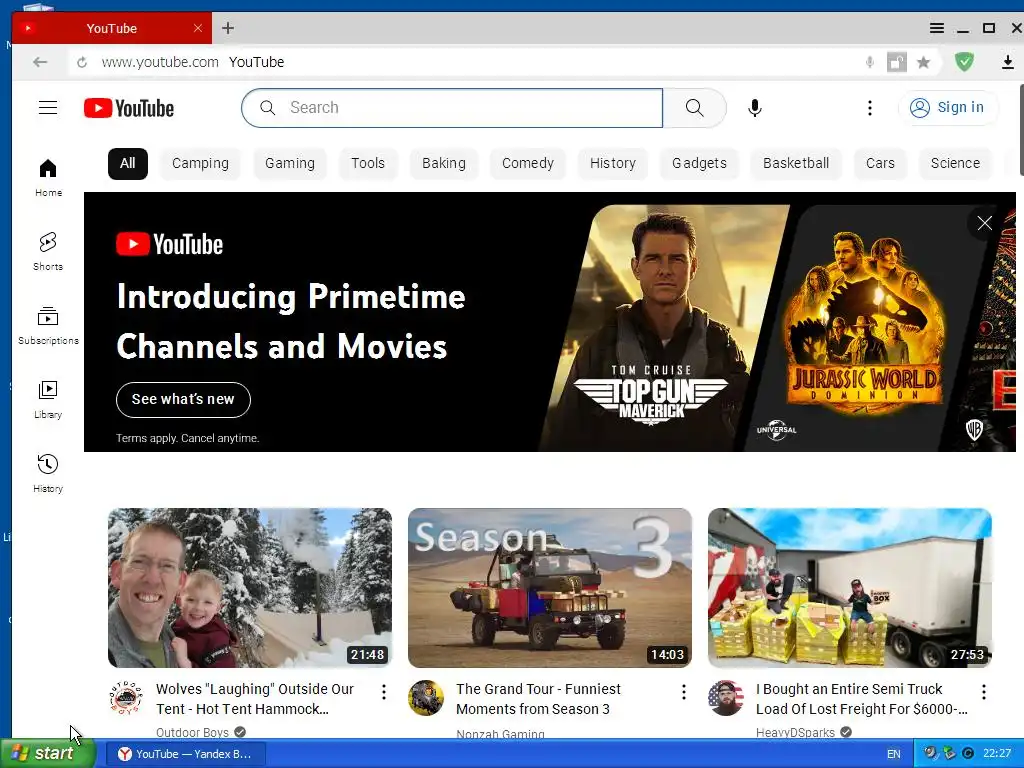1024x768 pixels.
Task: Click the Outdoor Boys channel name
Action: pos(192,733)
